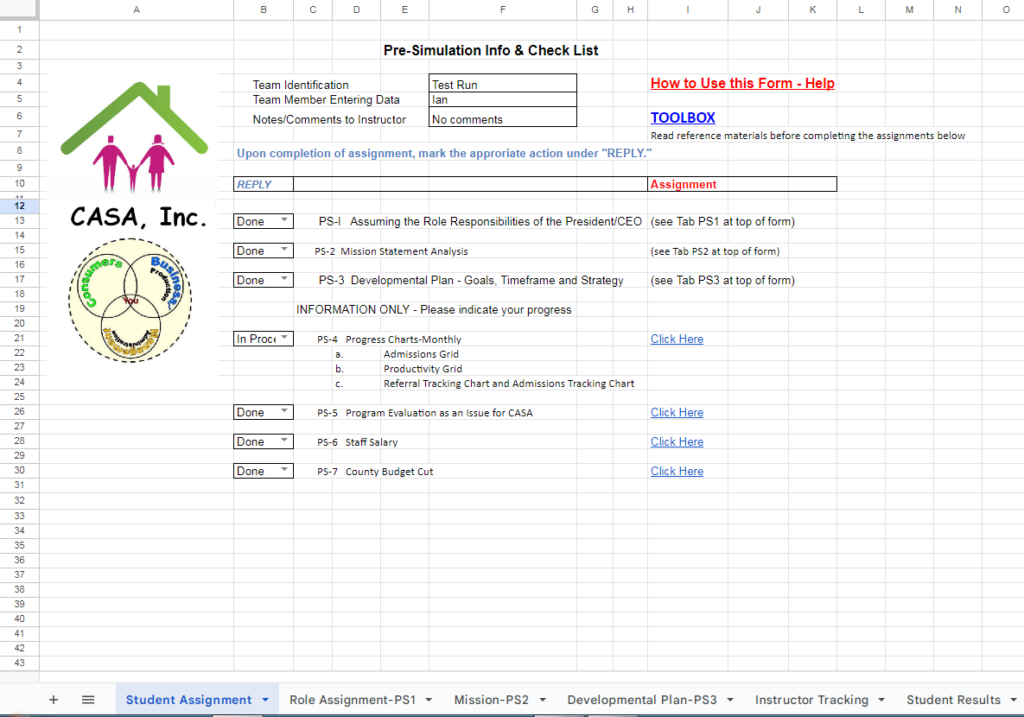
Task: Click How to Use this Form - Help
Action: (x=742, y=84)
